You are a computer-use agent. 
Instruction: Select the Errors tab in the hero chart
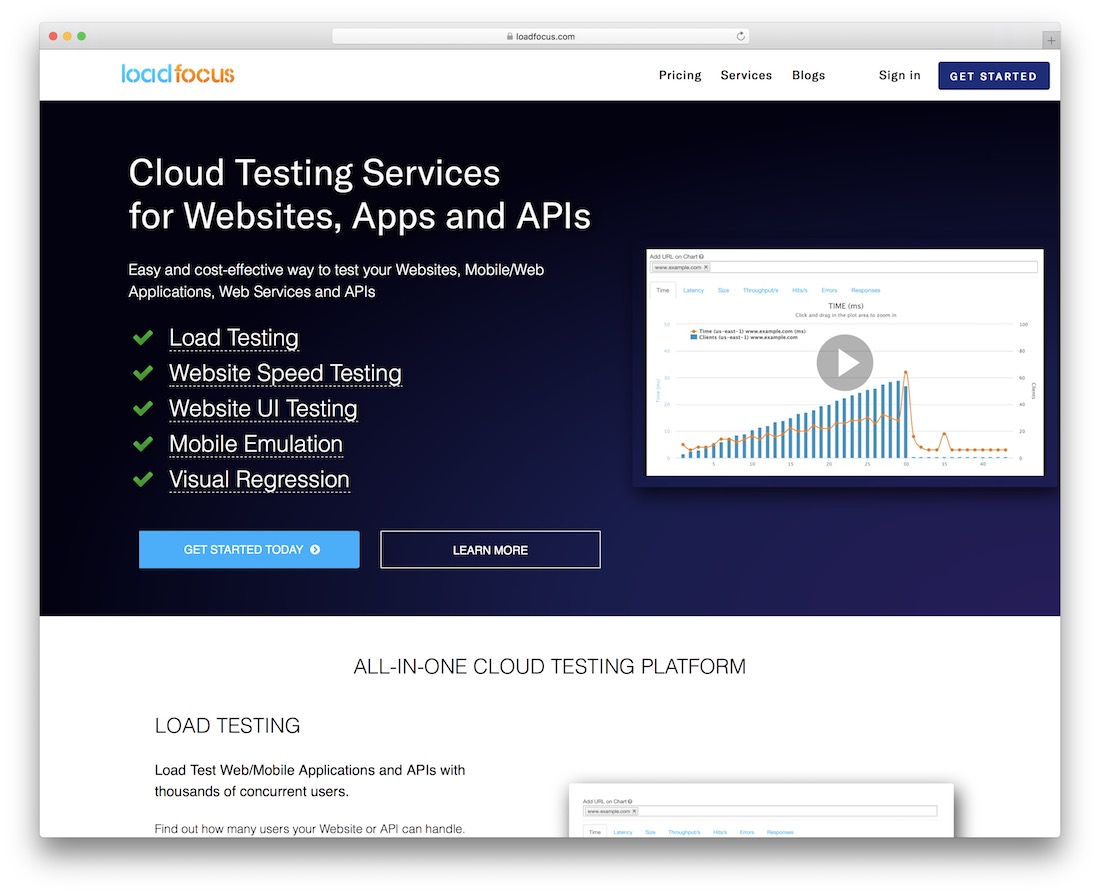(829, 290)
